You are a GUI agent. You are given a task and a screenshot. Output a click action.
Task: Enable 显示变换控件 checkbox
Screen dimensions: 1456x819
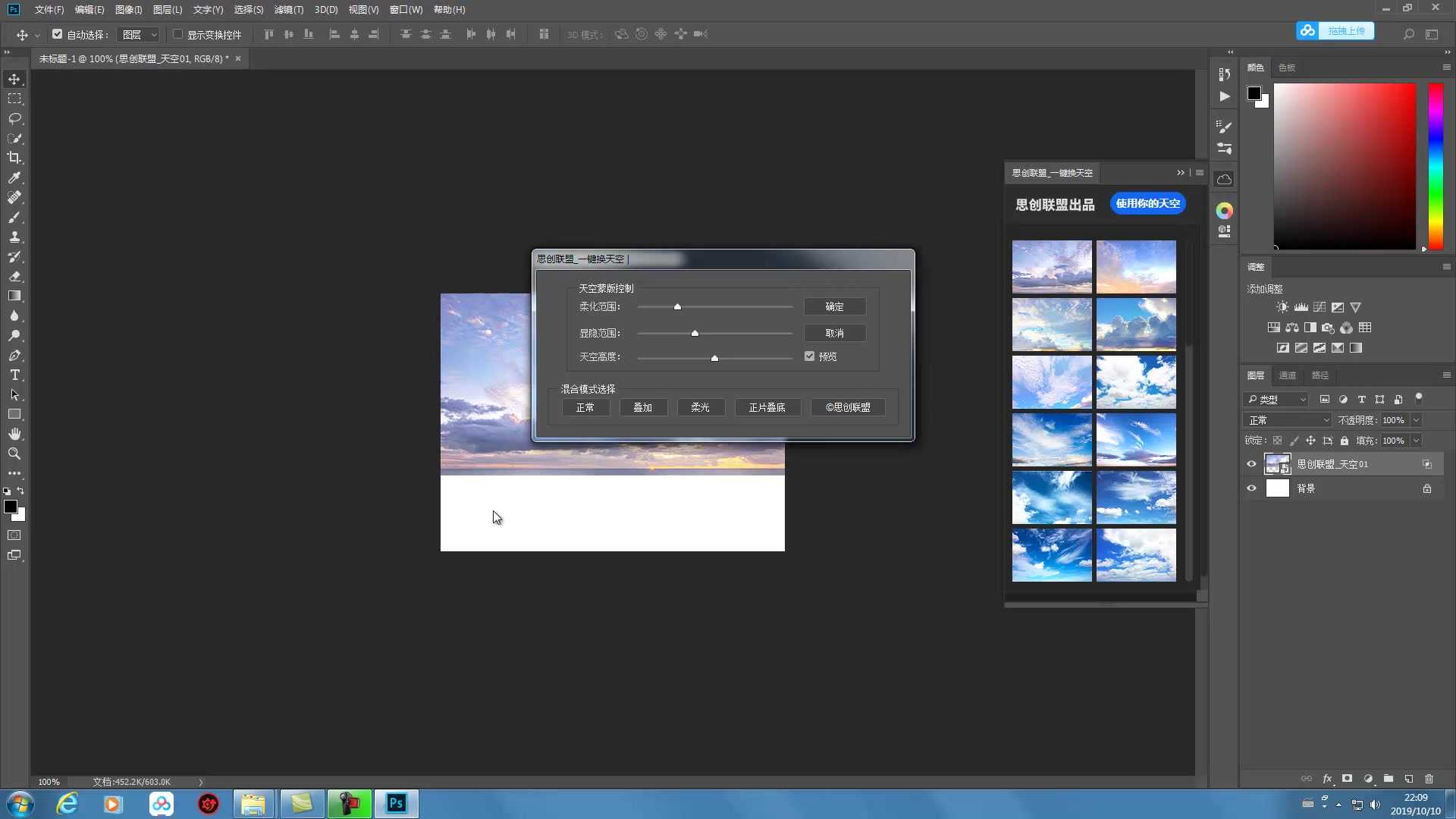(178, 34)
